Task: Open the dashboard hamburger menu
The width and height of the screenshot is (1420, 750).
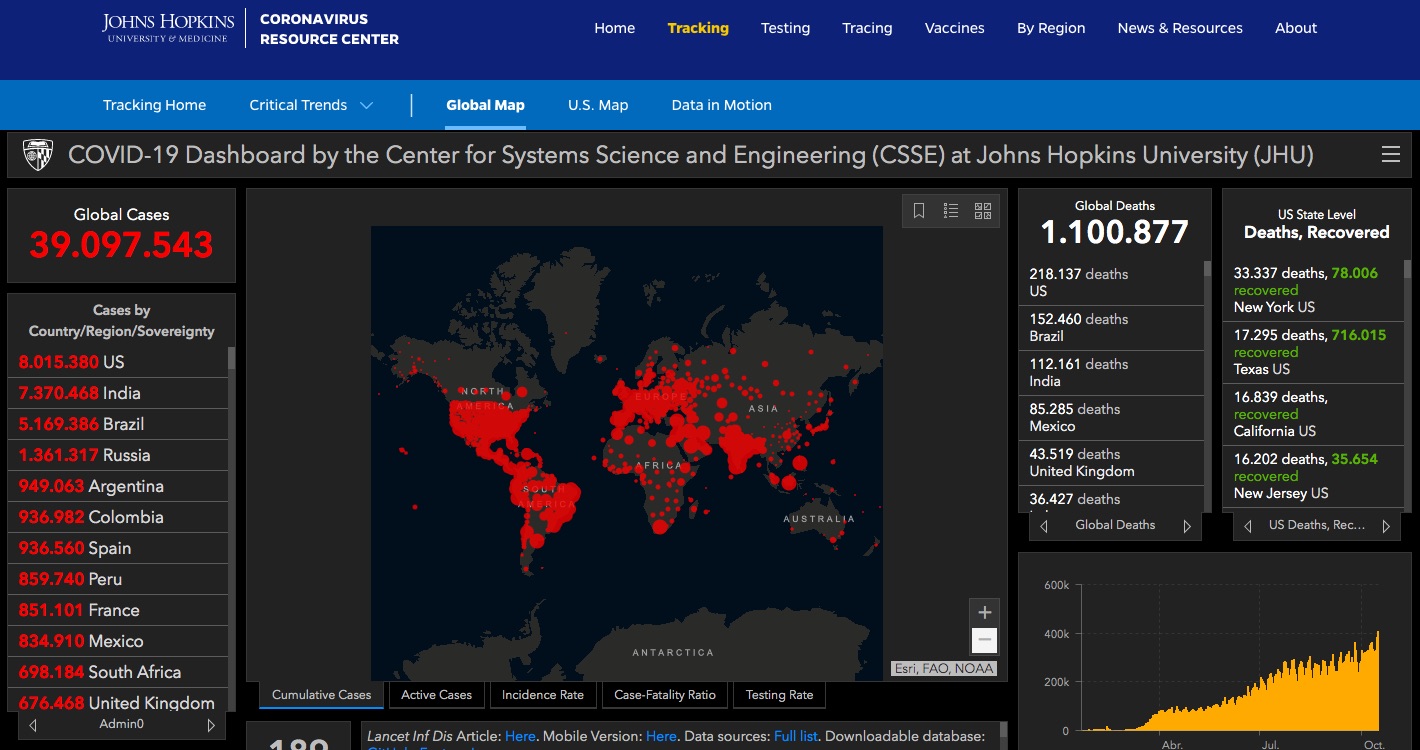Action: [x=1390, y=154]
